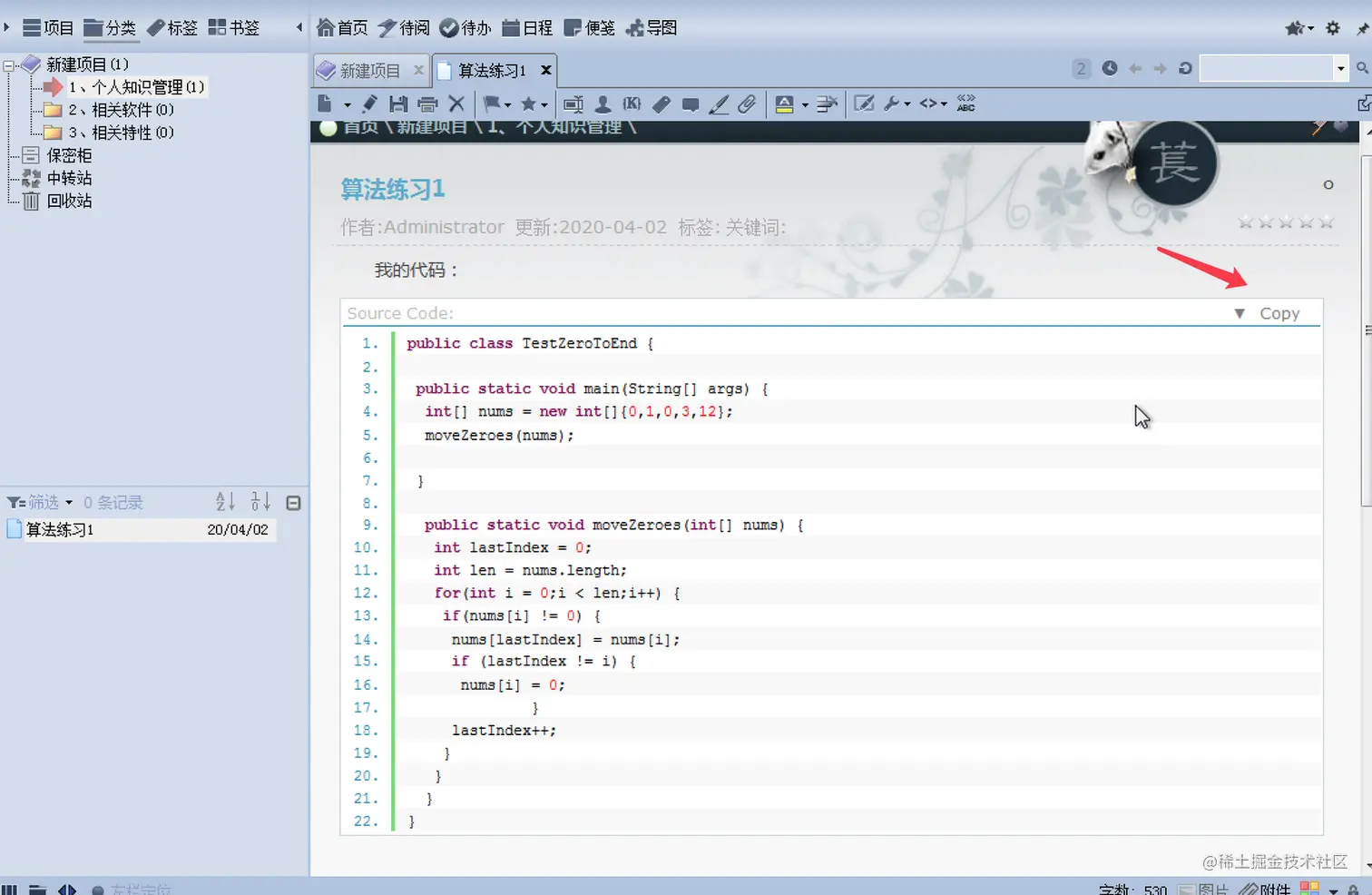1372x895 pixels.
Task: Go to 首页 home
Action: pos(342,28)
